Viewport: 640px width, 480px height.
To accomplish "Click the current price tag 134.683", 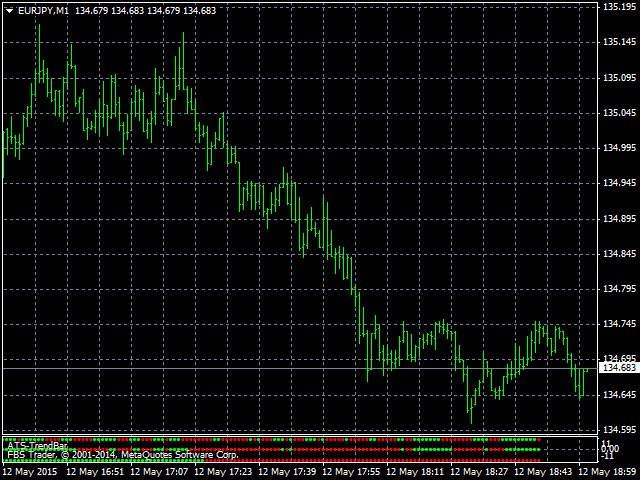I will click(x=618, y=369).
